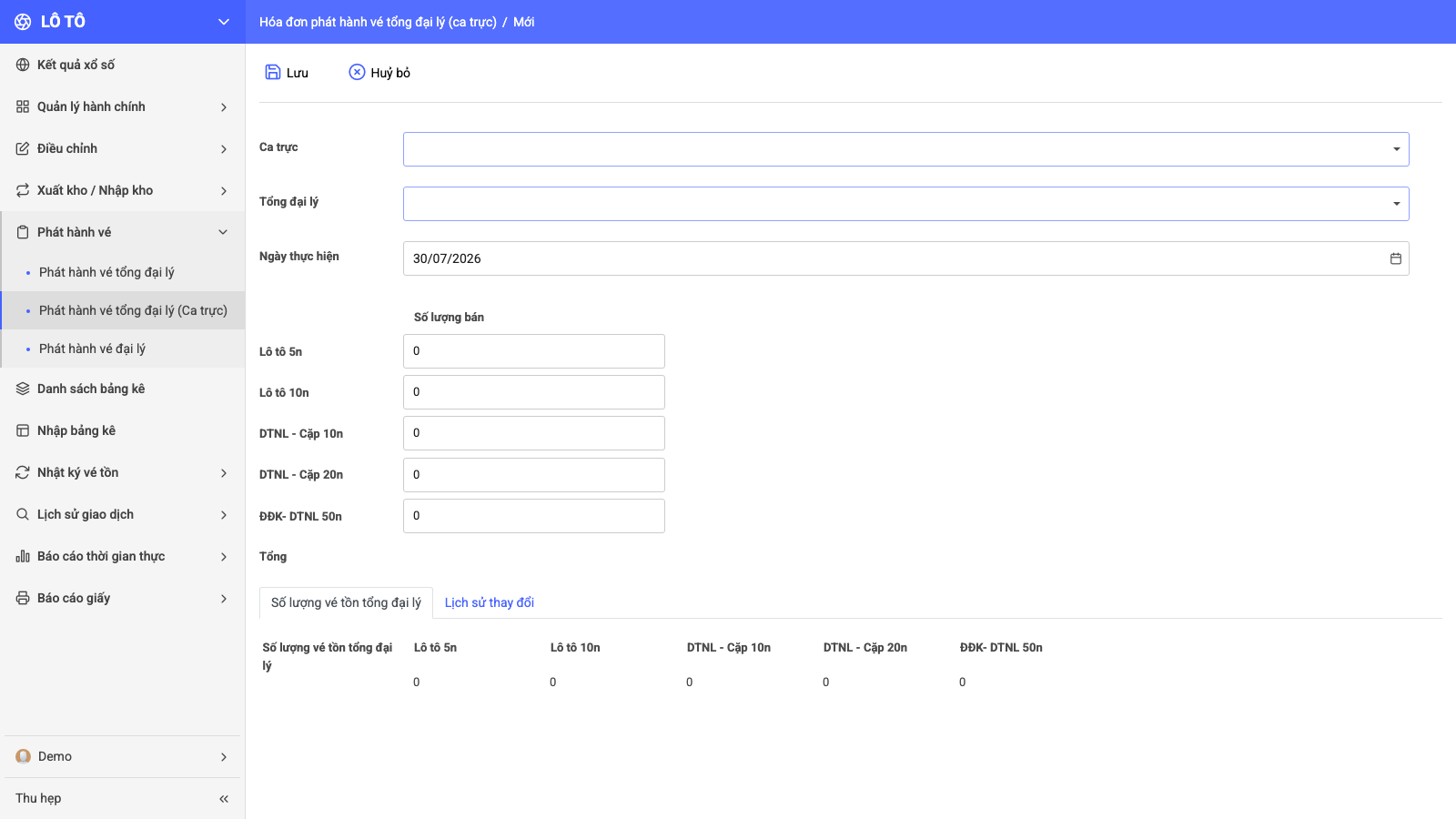This screenshot has height=819, width=1456.
Task: Expand the Quản lý hành chính menu
Action: pyautogui.click(x=122, y=106)
